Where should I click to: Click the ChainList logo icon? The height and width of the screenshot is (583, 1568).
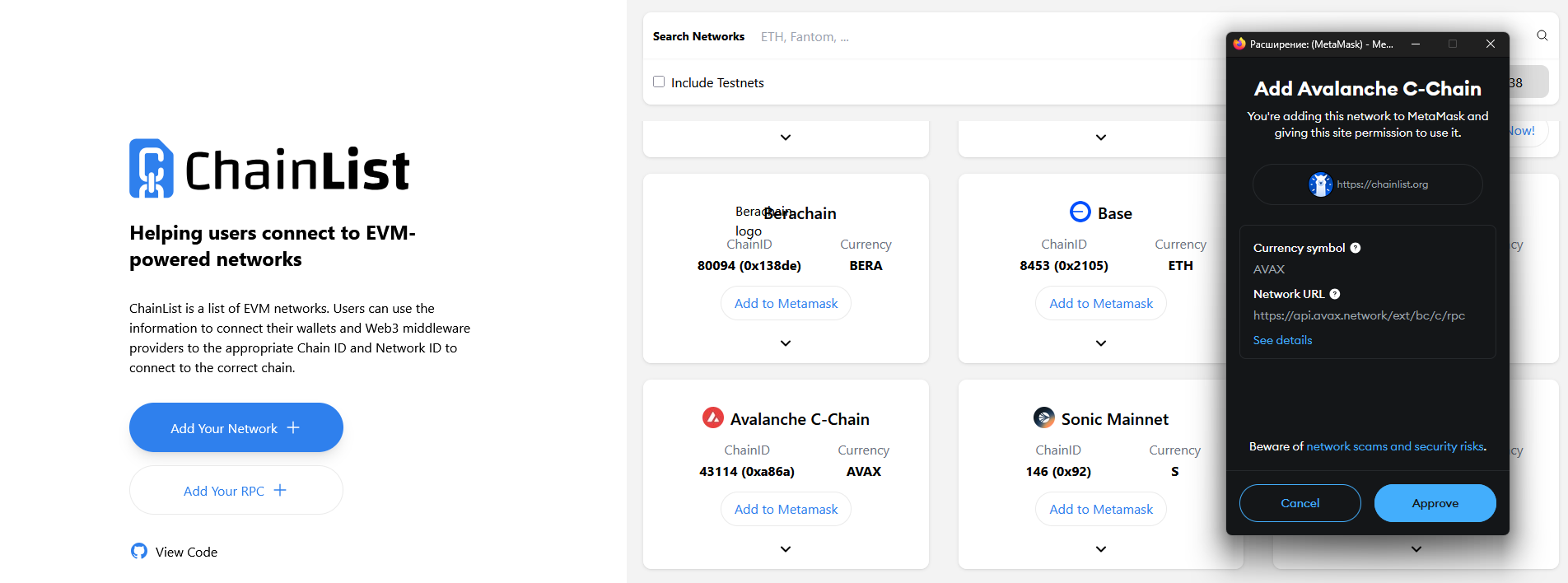152,168
